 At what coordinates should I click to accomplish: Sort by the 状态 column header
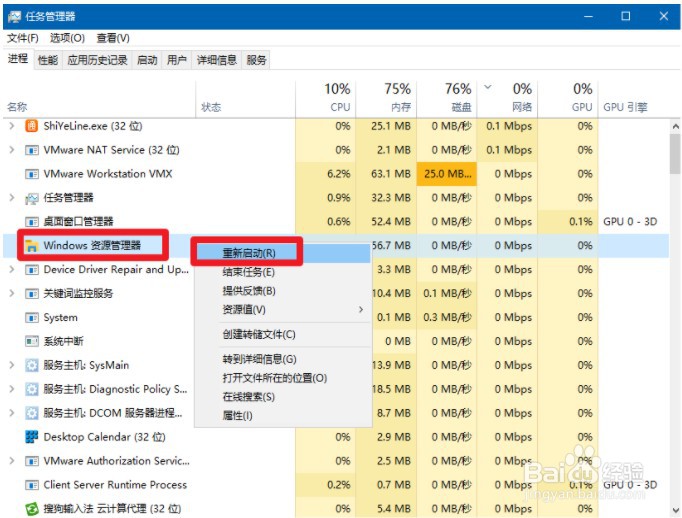[245, 98]
